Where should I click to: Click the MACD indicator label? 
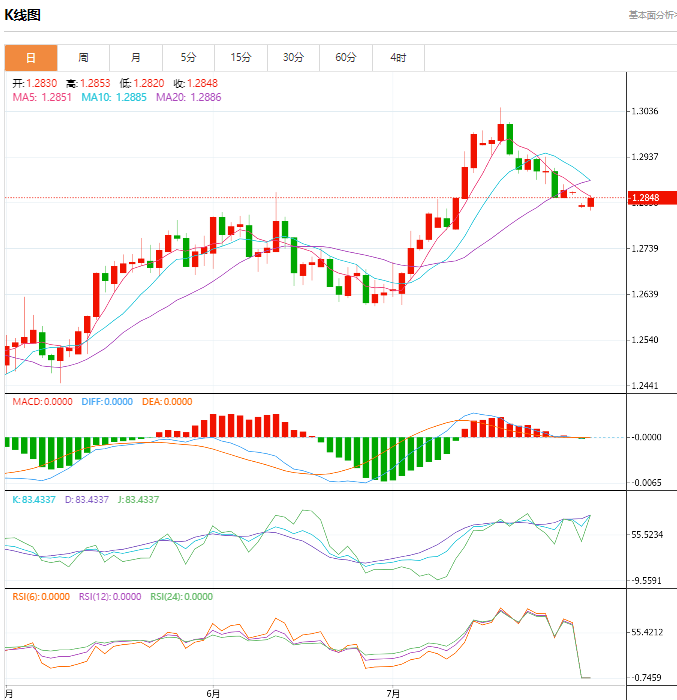[40, 402]
